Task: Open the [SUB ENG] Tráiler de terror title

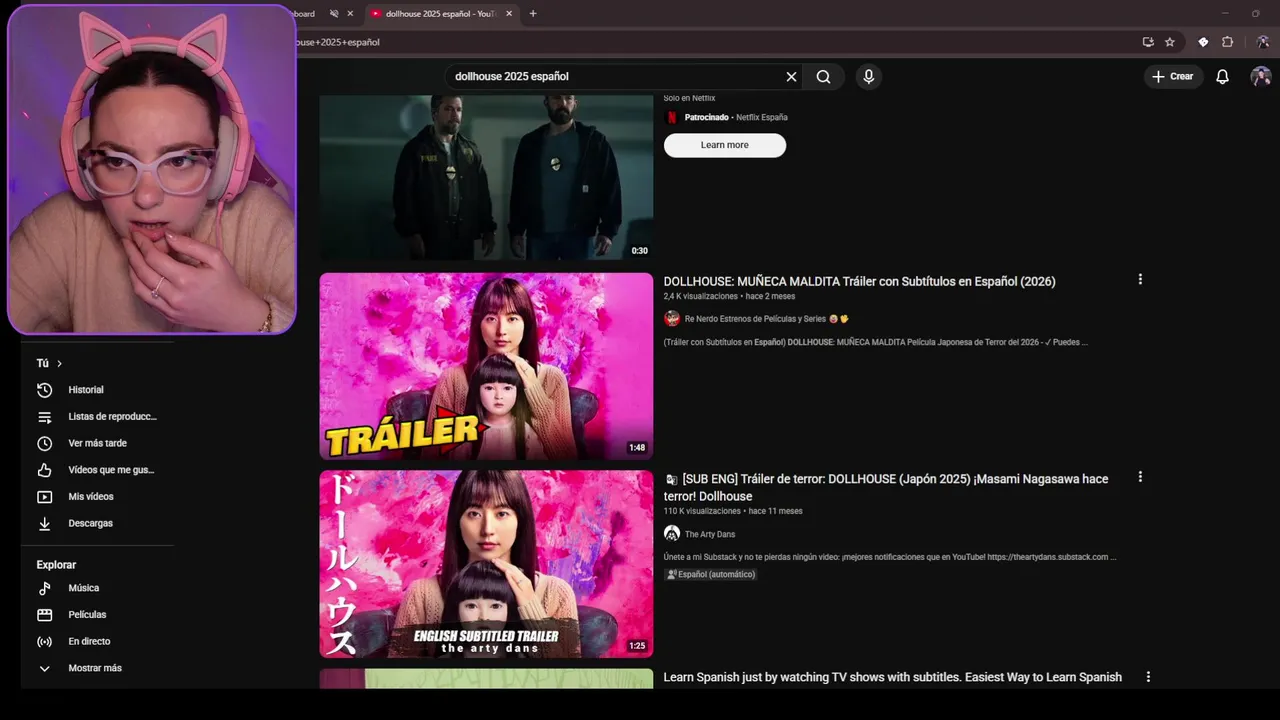Action: point(886,488)
